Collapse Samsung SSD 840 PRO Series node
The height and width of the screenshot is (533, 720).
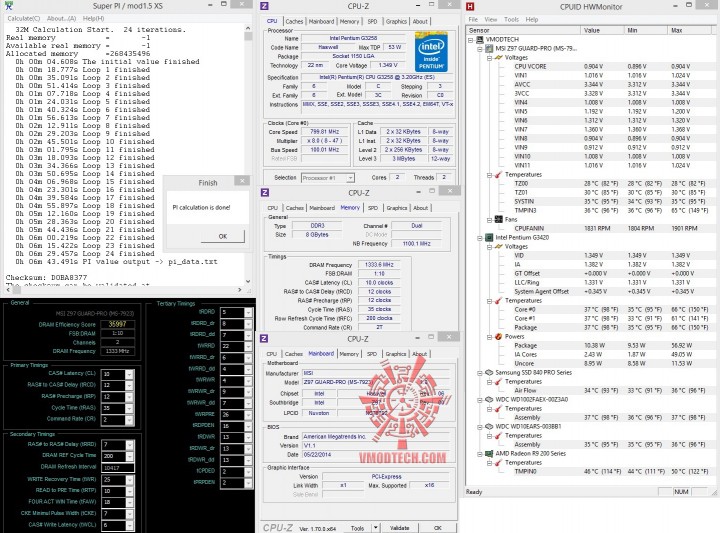(480, 373)
